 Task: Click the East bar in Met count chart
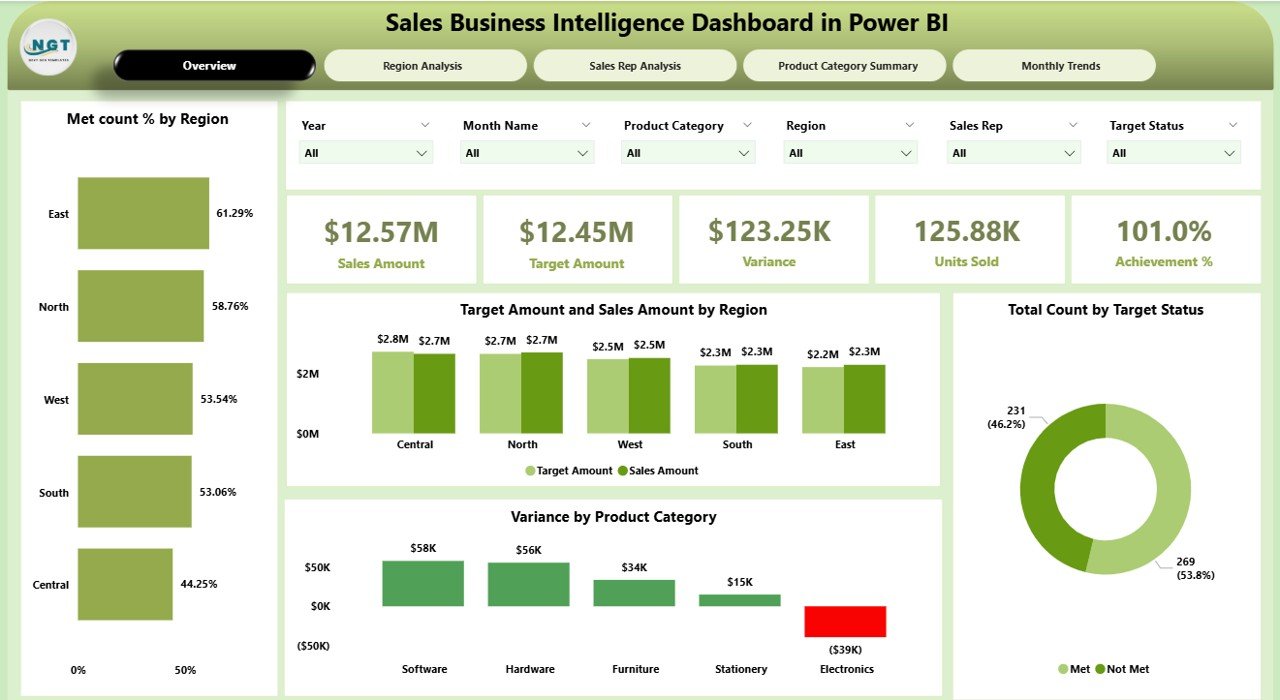pyautogui.click(x=143, y=213)
